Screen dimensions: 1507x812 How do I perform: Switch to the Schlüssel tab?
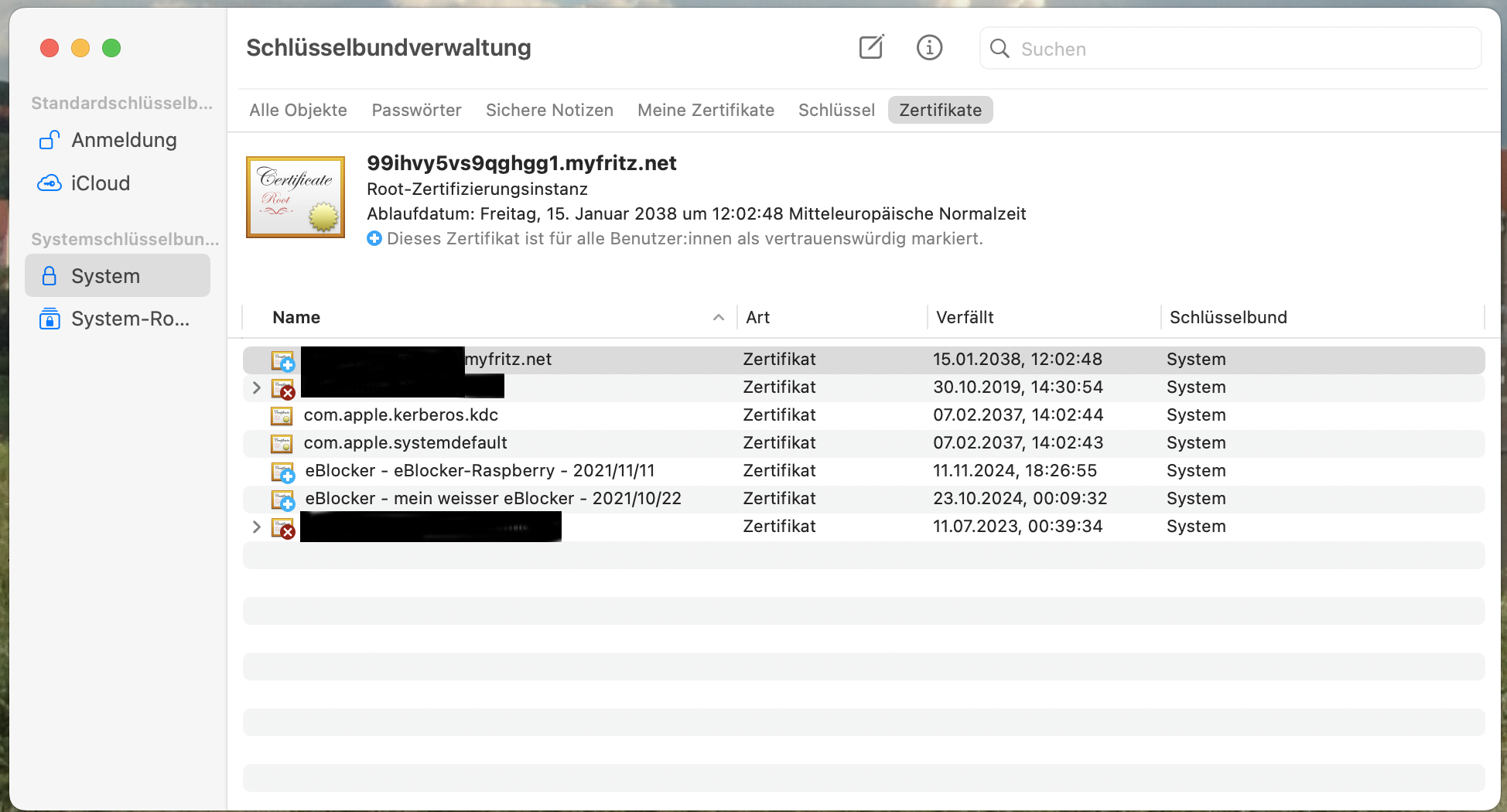pos(836,110)
